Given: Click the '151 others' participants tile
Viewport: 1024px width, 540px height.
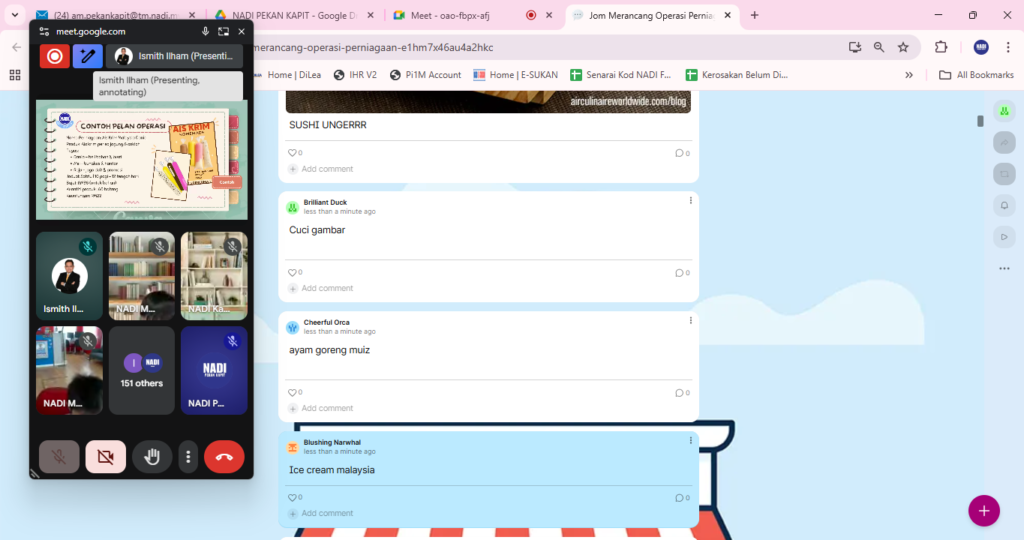Looking at the screenshot, I should coord(141,370).
